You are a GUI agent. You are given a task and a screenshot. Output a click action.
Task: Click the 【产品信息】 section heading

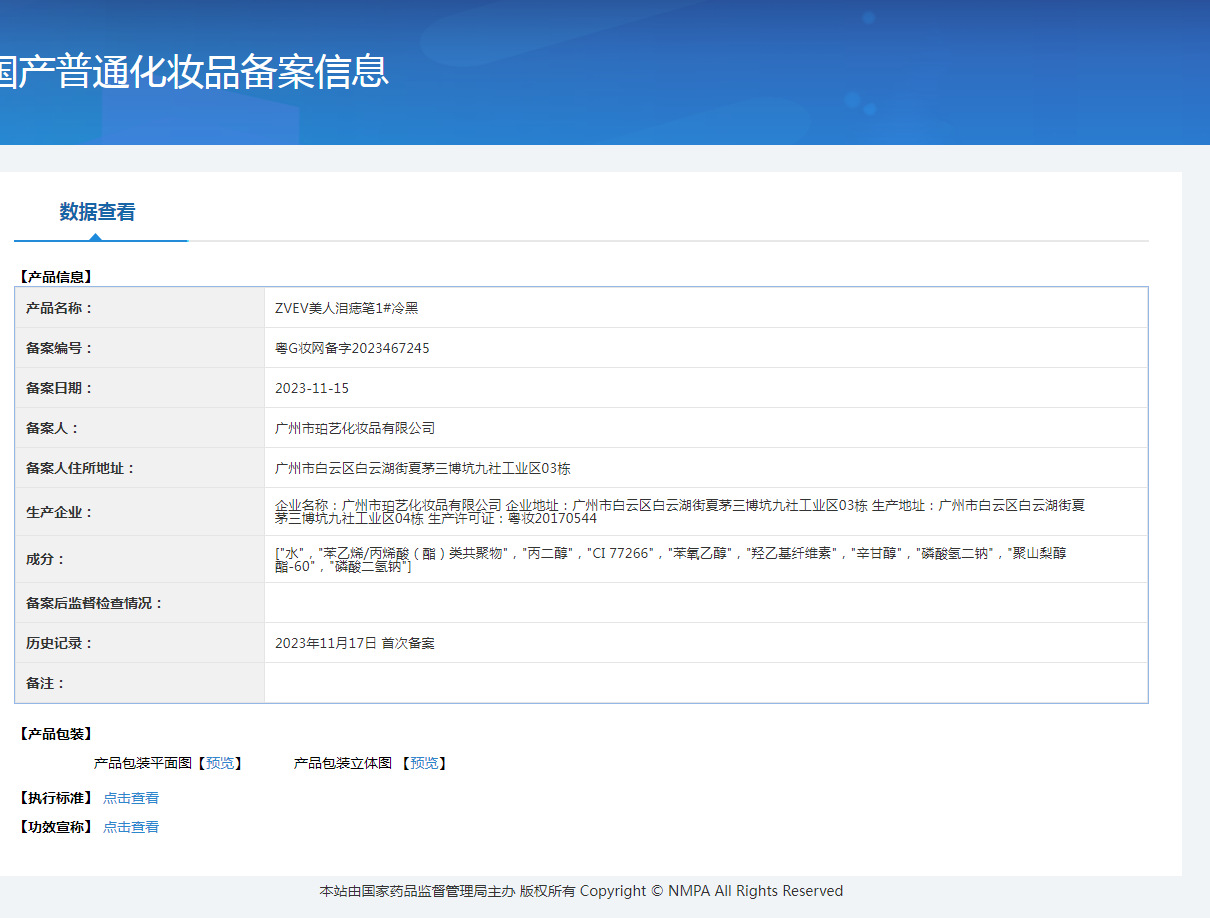tap(56, 277)
